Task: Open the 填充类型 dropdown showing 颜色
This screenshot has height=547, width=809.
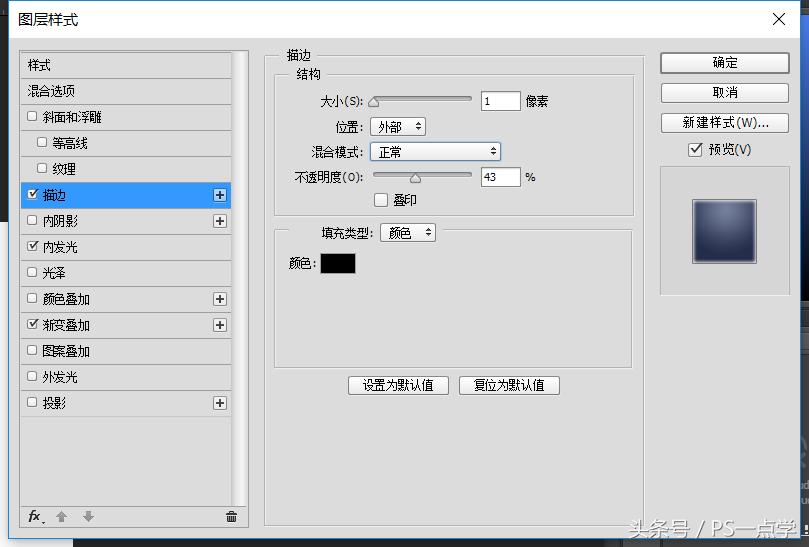Action: (x=408, y=233)
